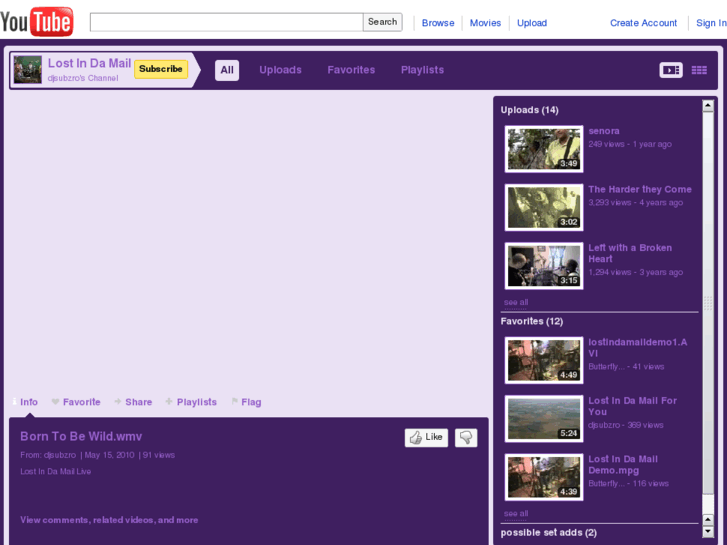Click djsubzro's Channel subtitle text

pyautogui.click(x=83, y=78)
